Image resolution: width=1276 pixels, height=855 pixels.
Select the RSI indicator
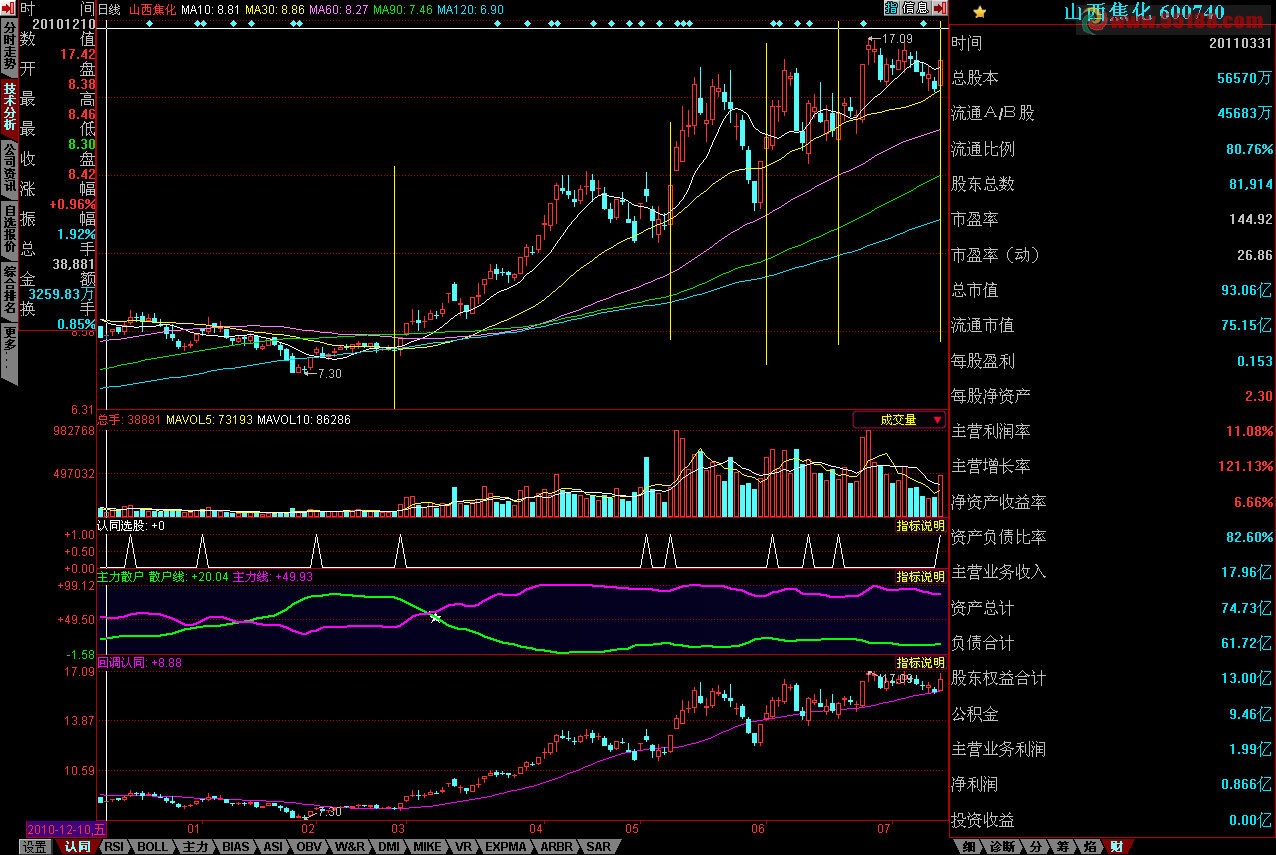click(115, 846)
